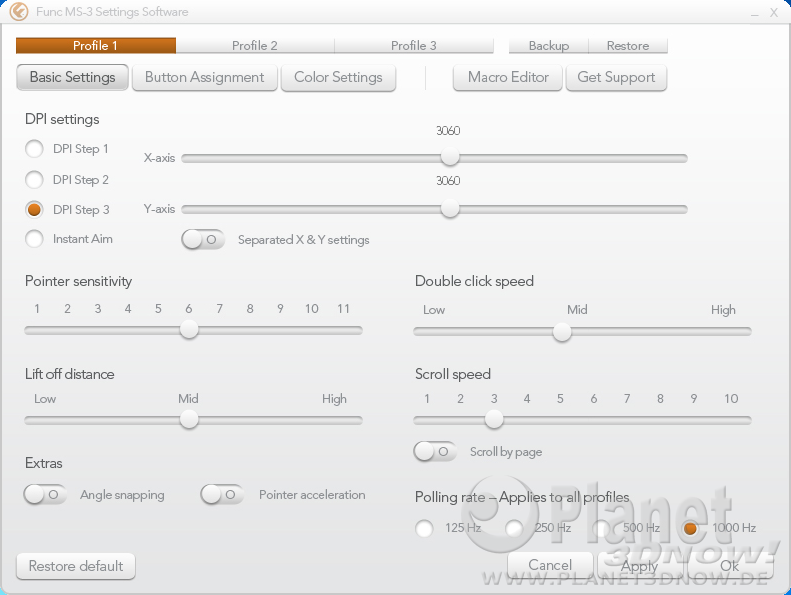Select the 250 Hz polling rate

(514, 528)
